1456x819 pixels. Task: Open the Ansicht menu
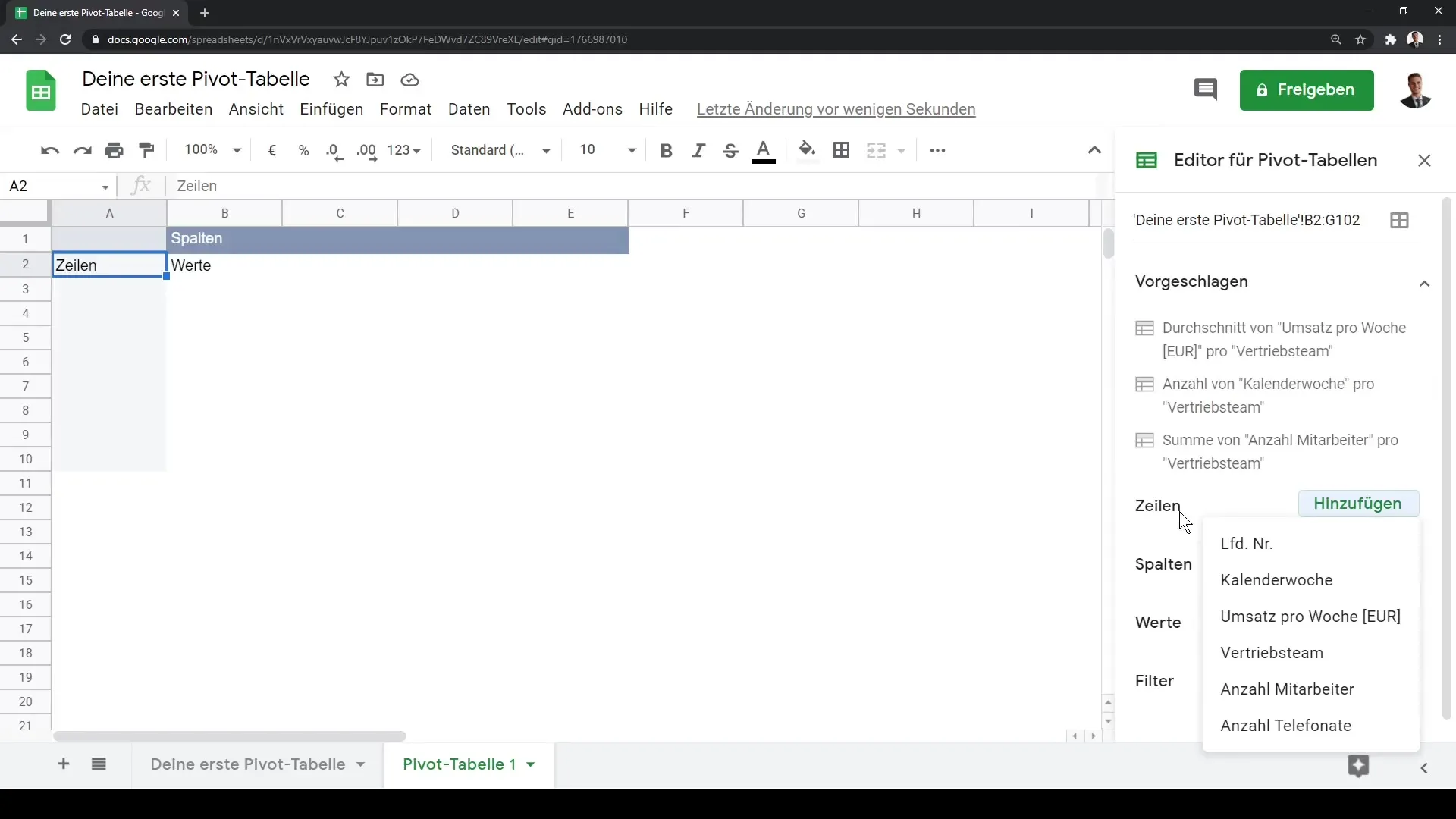coord(256,109)
